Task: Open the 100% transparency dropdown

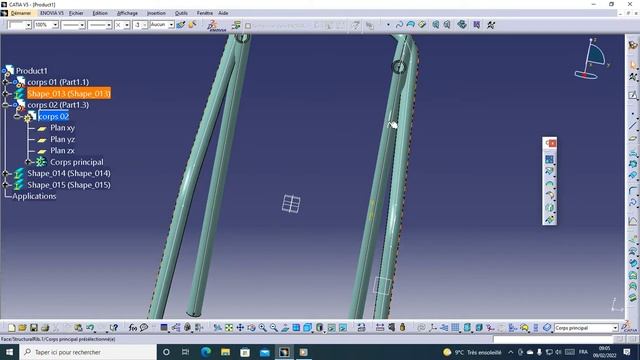Action: point(55,25)
